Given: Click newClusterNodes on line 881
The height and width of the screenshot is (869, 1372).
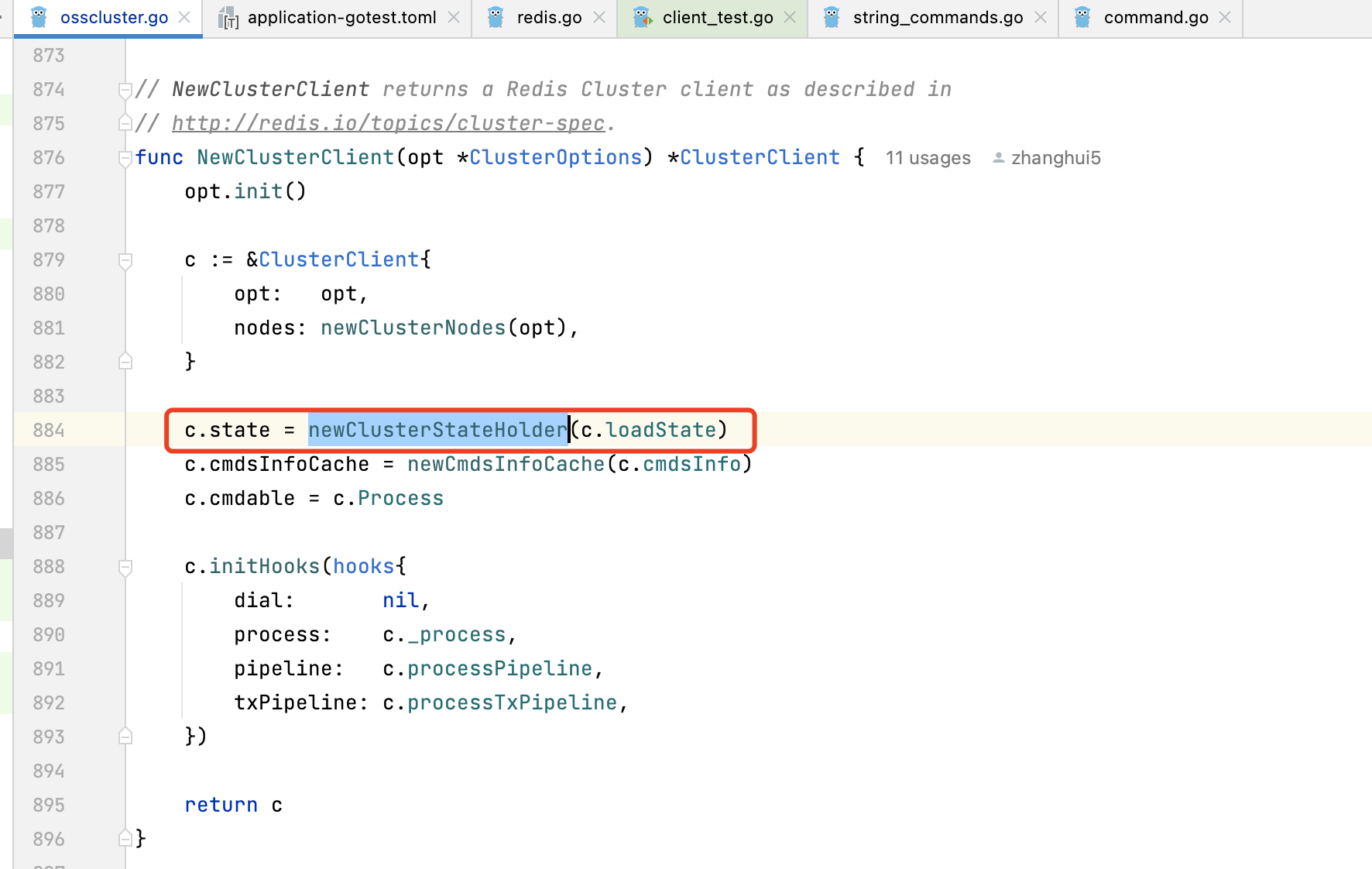Looking at the screenshot, I should (413, 328).
